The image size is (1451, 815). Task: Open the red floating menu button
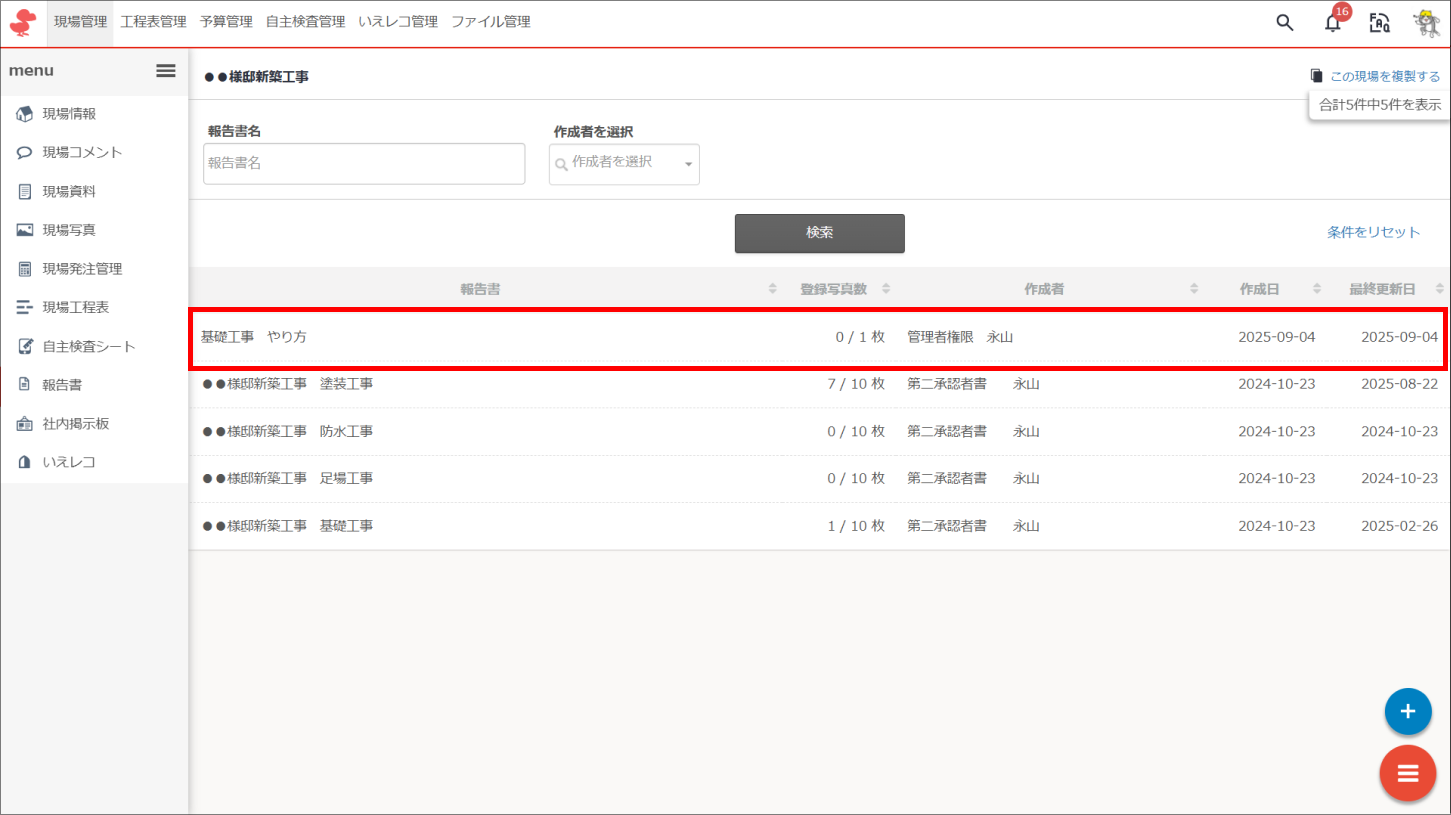[1408, 773]
